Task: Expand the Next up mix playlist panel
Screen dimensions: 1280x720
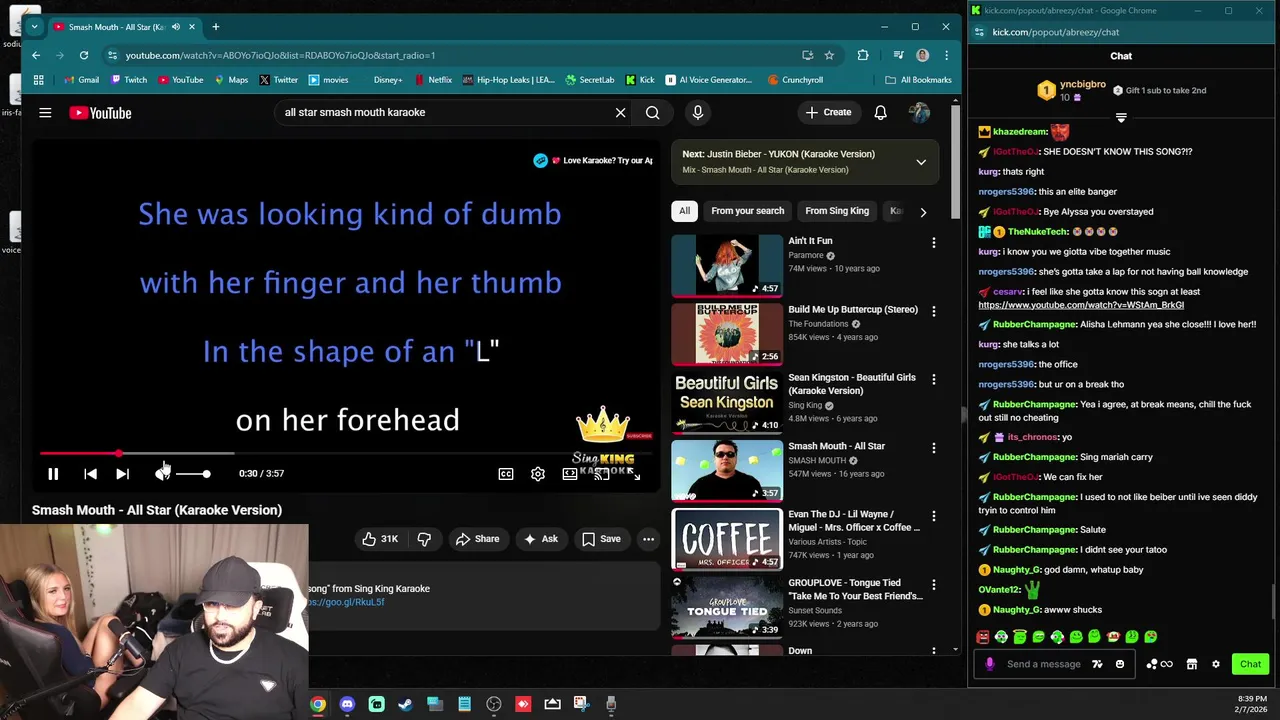Action: click(x=921, y=162)
